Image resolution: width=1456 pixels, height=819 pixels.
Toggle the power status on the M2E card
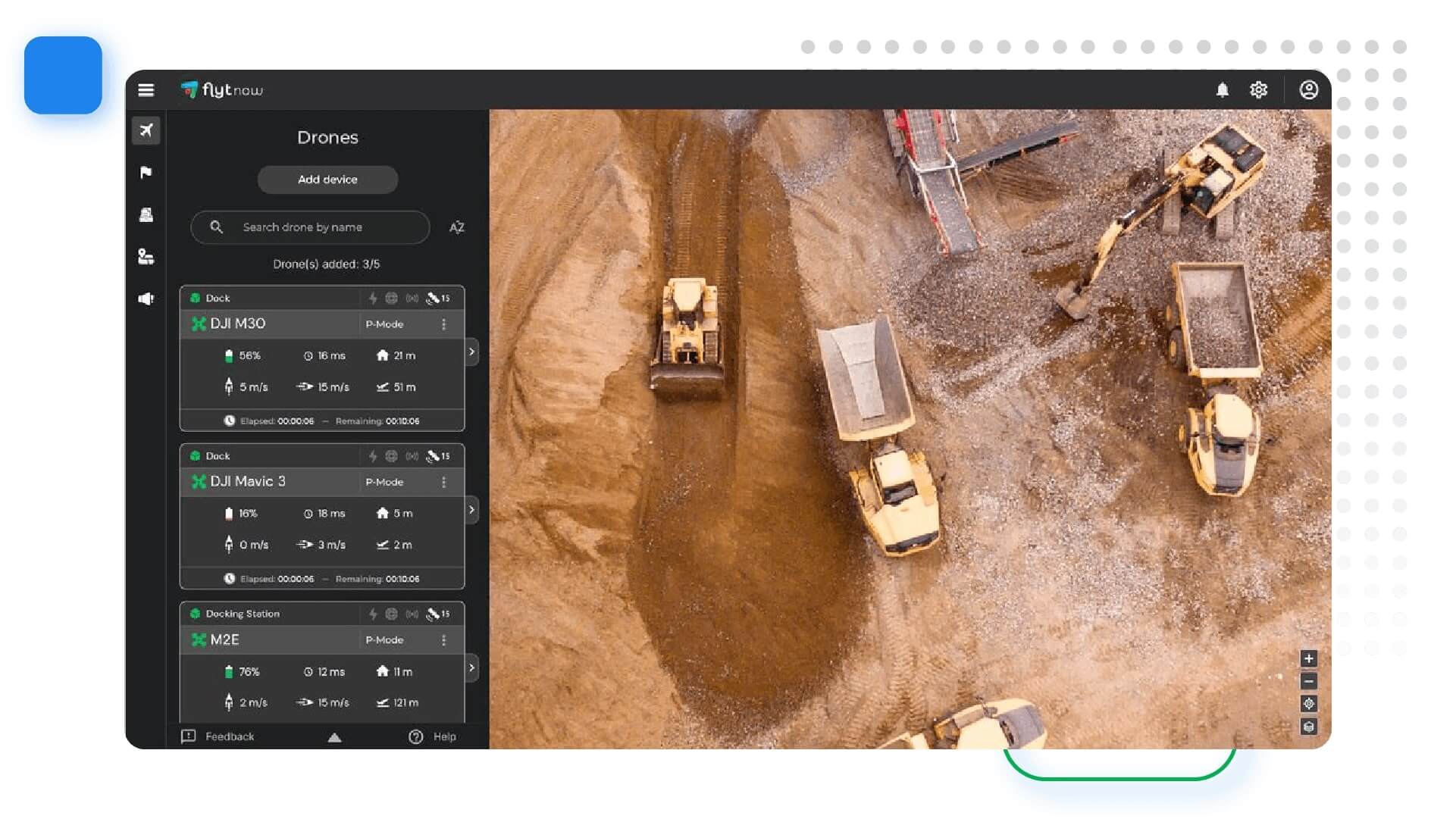[373, 614]
